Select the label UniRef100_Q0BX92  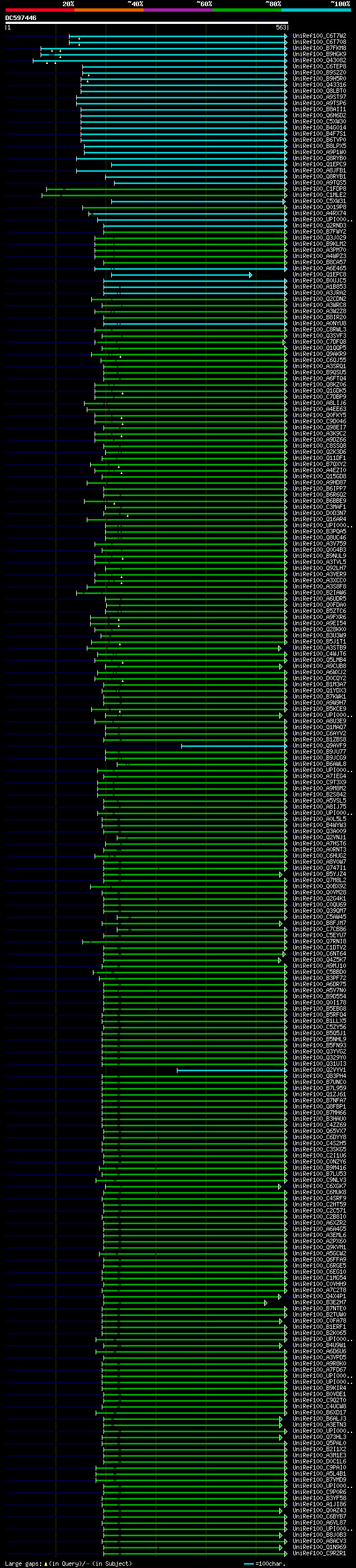tap(319, 886)
